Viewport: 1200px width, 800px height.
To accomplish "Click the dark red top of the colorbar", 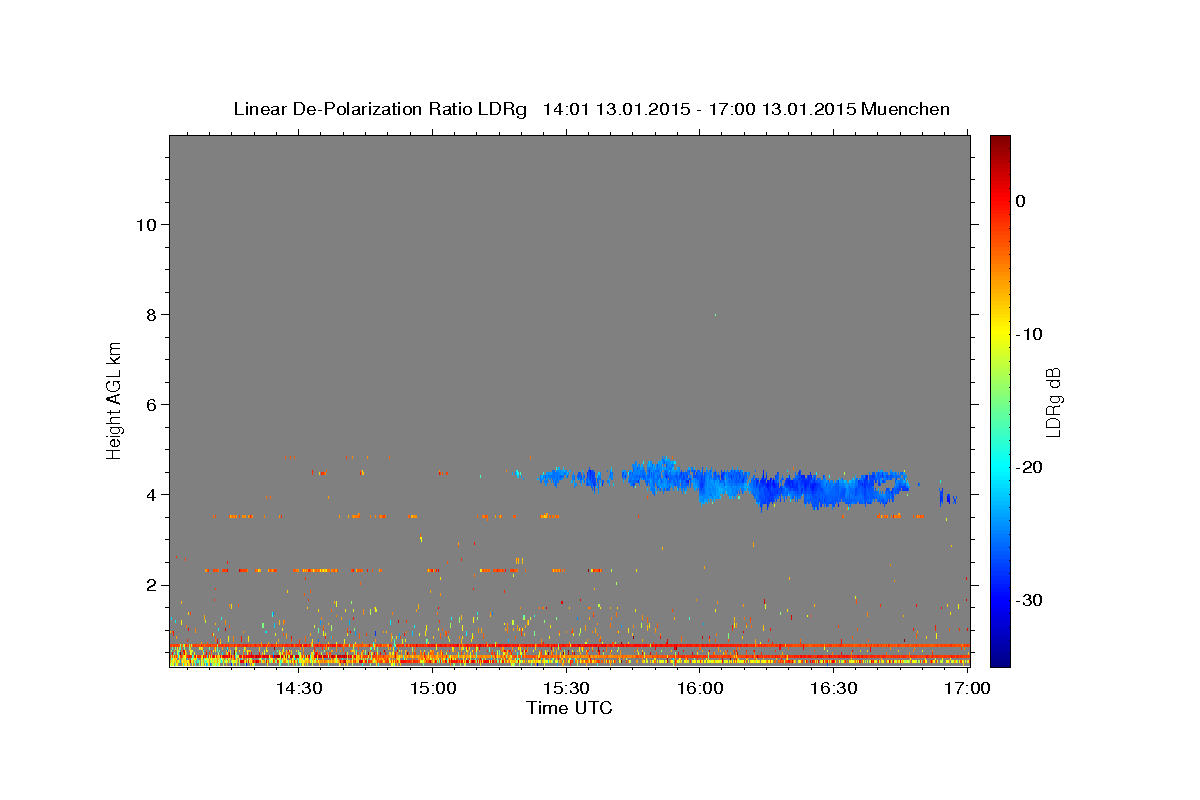I will [x=1000, y=143].
